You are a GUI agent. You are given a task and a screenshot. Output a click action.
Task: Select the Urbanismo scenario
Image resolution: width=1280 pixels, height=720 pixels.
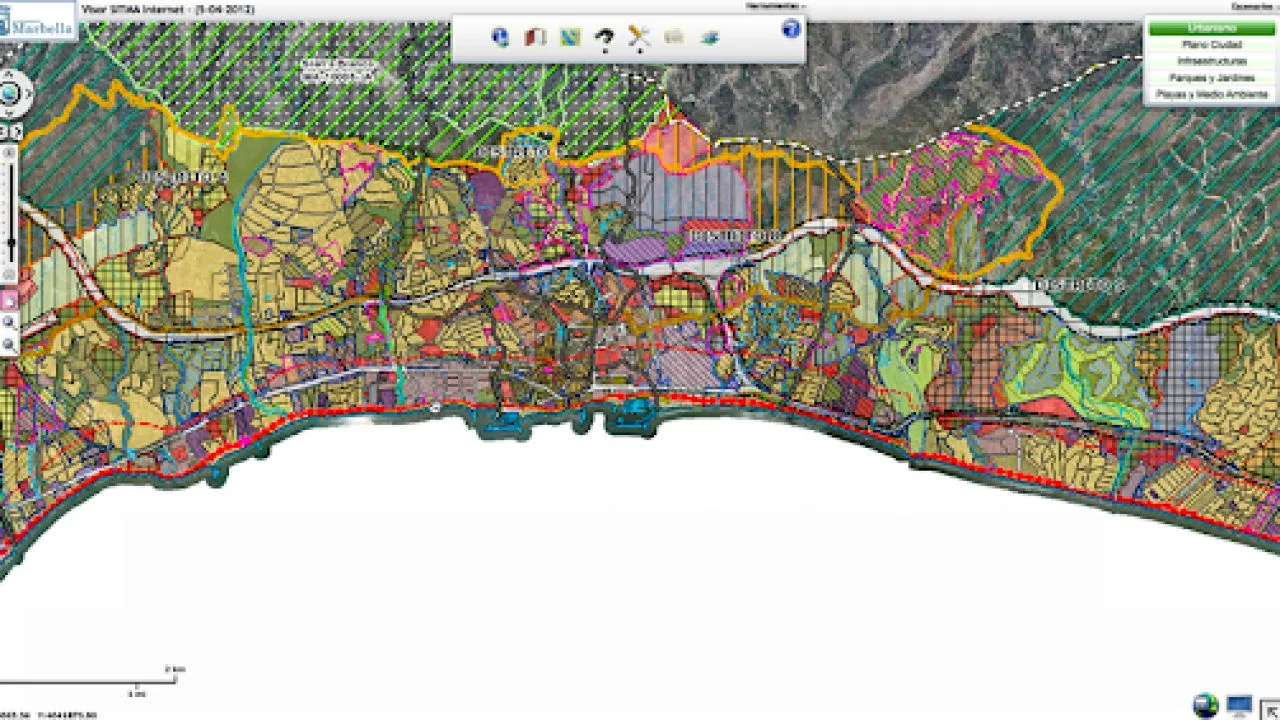1211,29
